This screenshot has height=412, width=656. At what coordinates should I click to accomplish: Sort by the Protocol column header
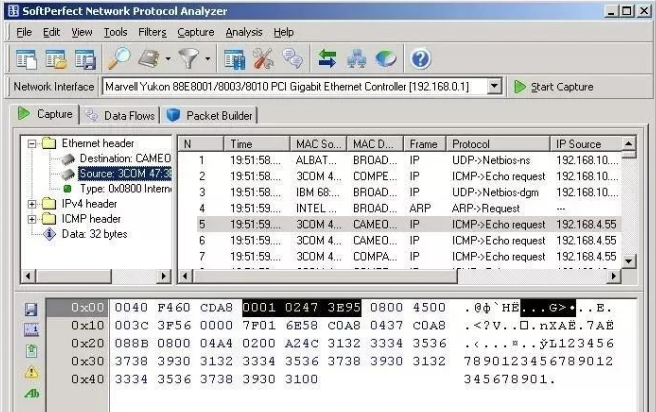click(x=498, y=144)
